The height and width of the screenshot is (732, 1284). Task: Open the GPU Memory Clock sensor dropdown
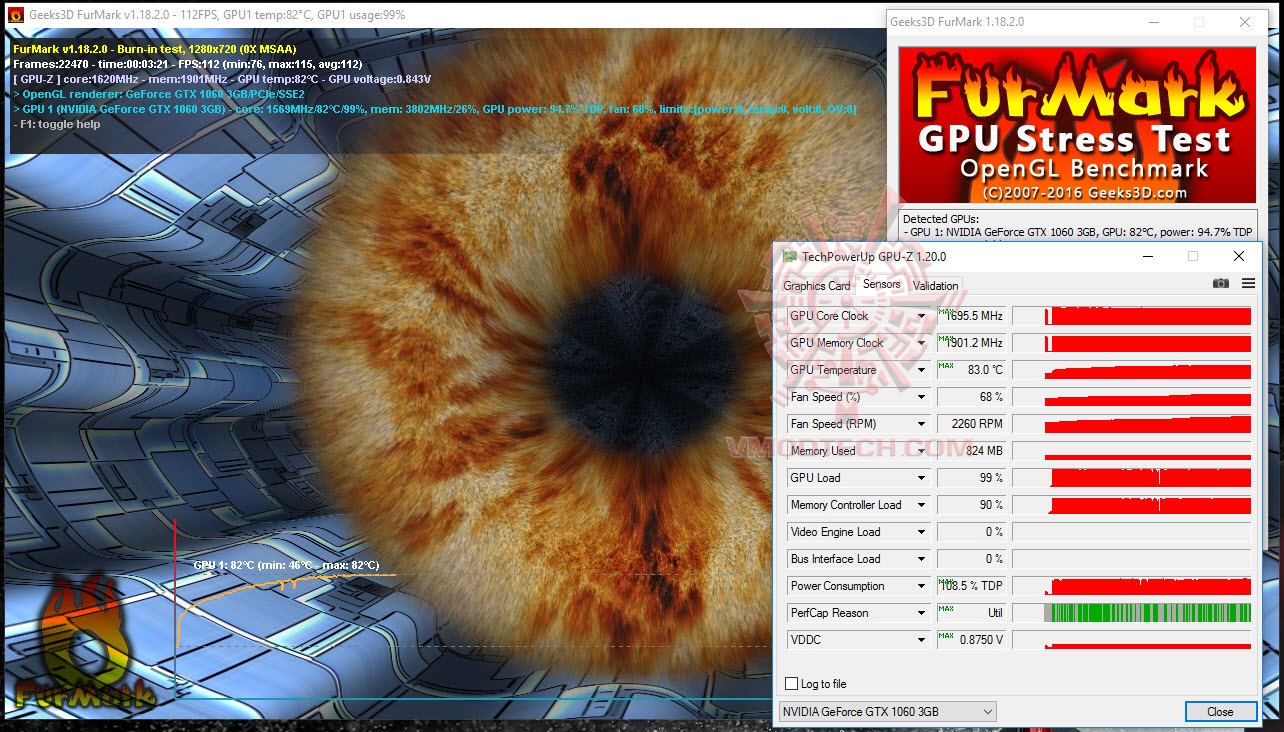click(x=922, y=343)
